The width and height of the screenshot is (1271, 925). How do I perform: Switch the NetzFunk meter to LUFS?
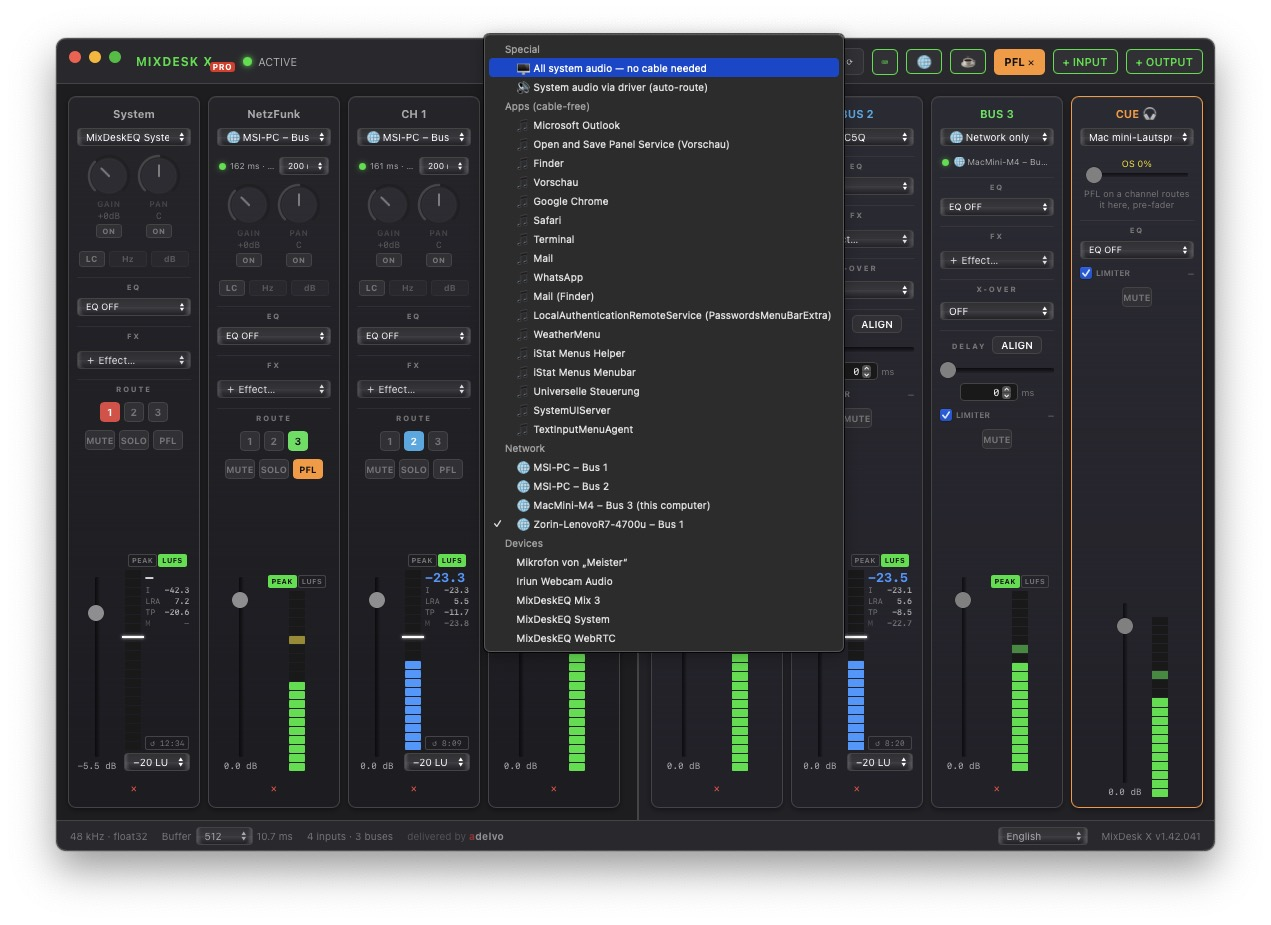coord(313,582)
